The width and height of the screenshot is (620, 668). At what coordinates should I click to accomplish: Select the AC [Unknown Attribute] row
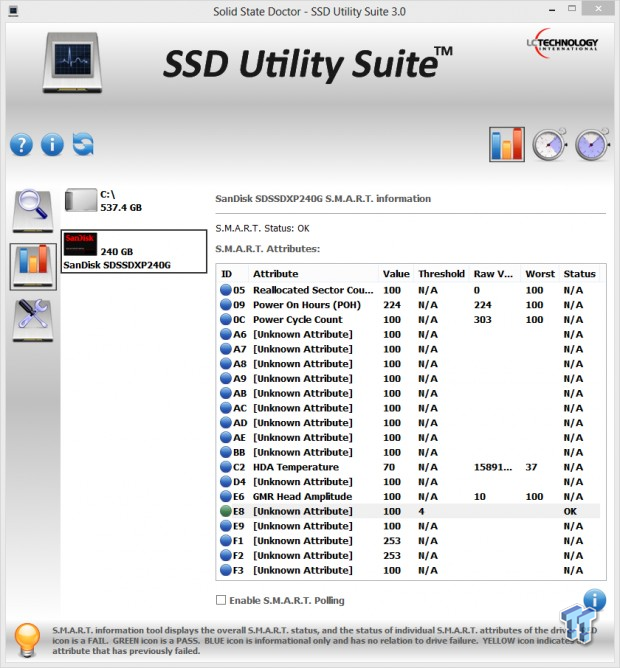(x=409, y=408)
